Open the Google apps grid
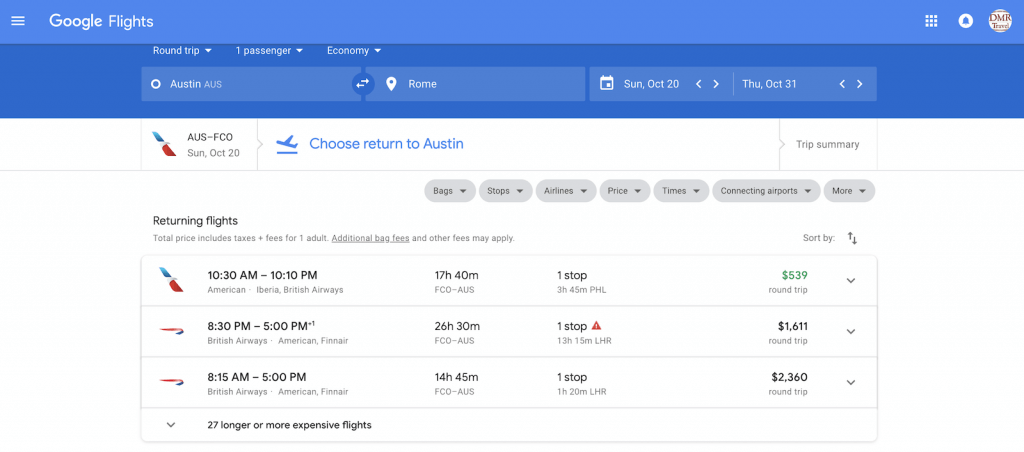This screenshot has height=452, width=1024. pos(931,21)
